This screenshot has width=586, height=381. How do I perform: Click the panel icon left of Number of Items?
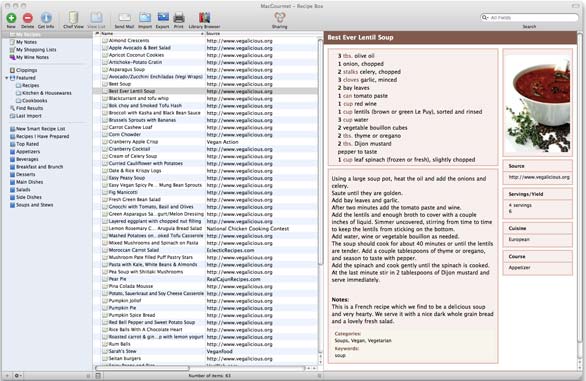[98, 376]
